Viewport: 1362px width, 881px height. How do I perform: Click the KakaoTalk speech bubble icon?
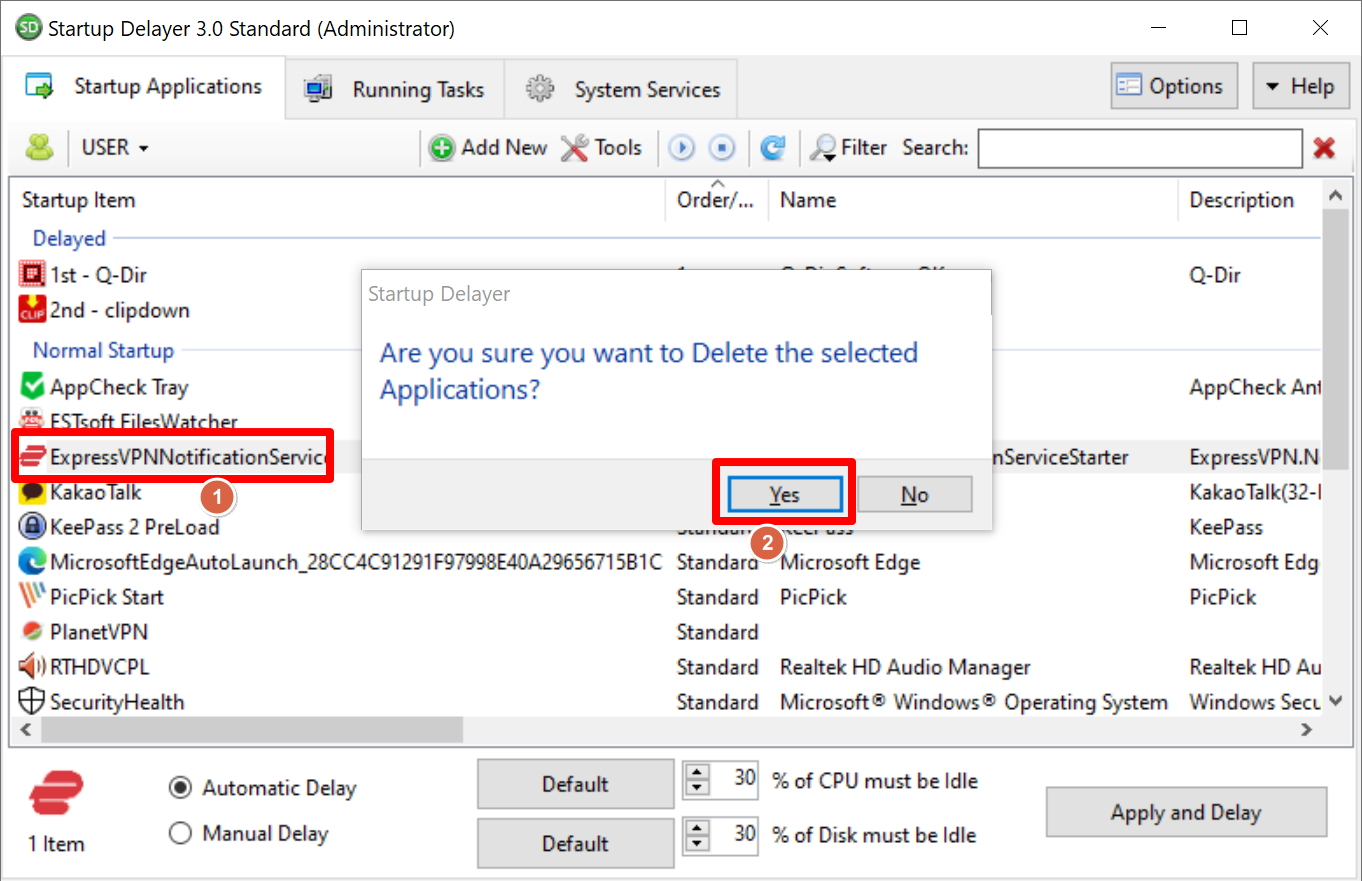click(33, 492)
